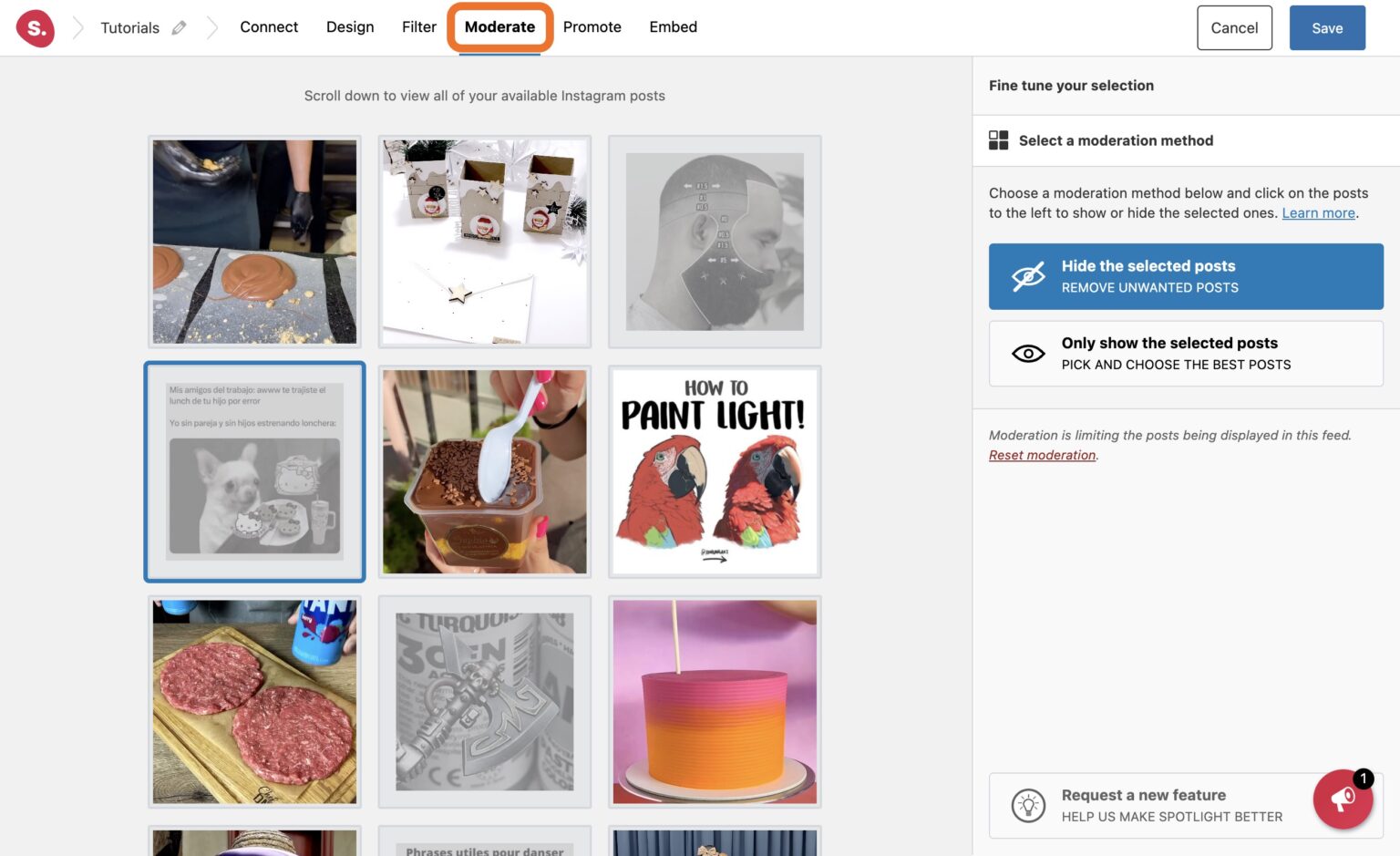Screen dimensions: 1400x856
Task: Open the Learn more link
Action: (x=1316, y=212)
